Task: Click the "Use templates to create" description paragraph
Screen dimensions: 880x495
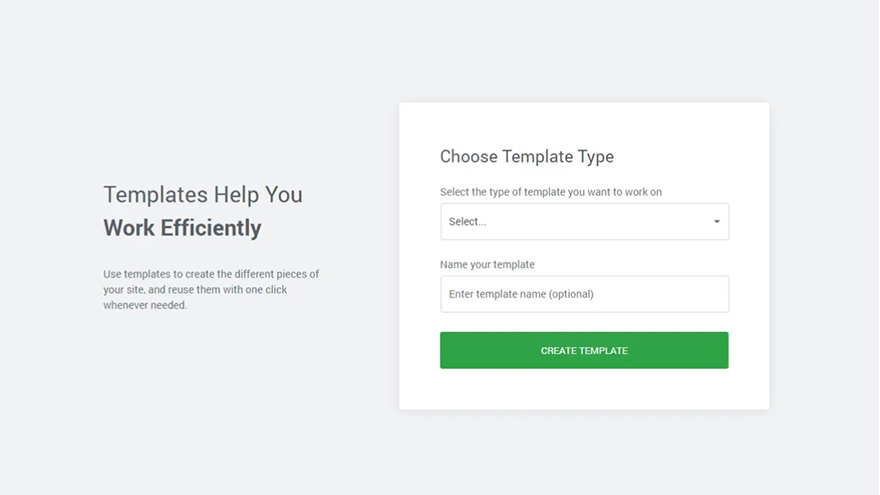Action: pos(211,289)
